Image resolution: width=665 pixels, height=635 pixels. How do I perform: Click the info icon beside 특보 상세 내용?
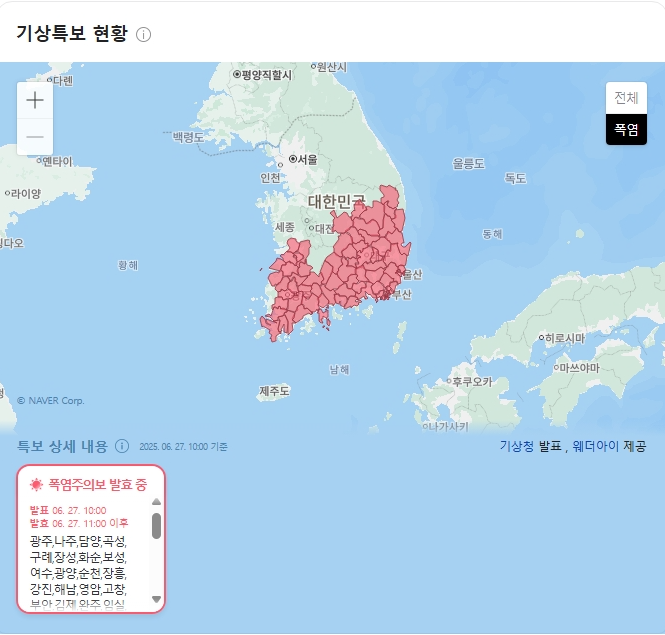tap(122, 446)
